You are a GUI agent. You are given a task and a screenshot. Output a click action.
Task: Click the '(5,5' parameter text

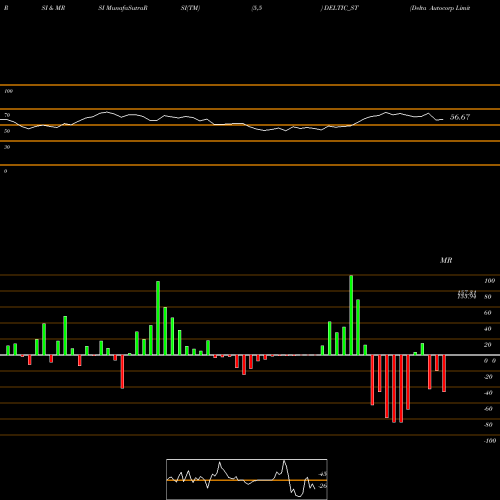click(x=257, y=8)
